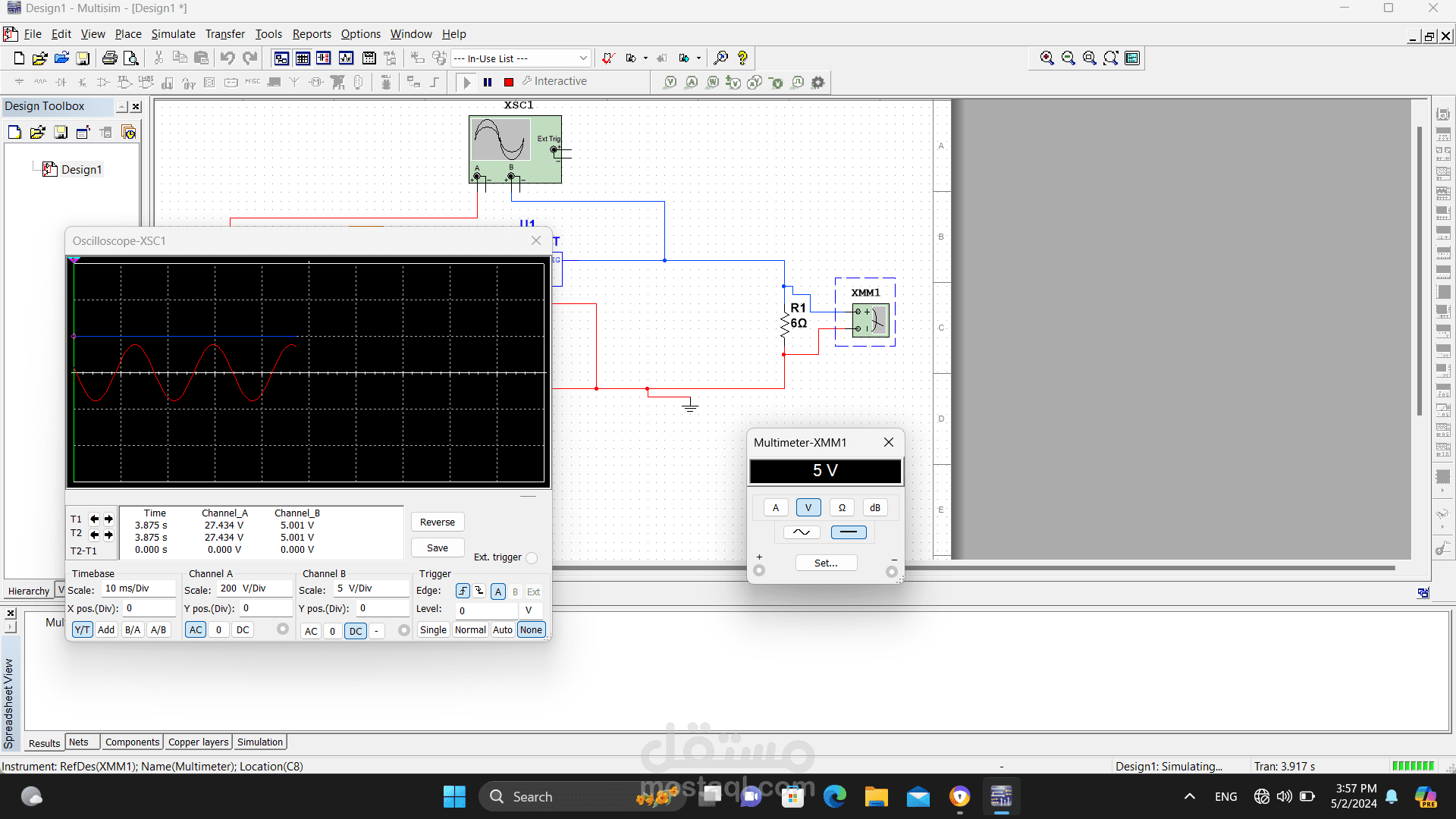The image size is (1456, 819).
Task: Select the Ext. trigger radio button
Action: (x=532, y=558)
